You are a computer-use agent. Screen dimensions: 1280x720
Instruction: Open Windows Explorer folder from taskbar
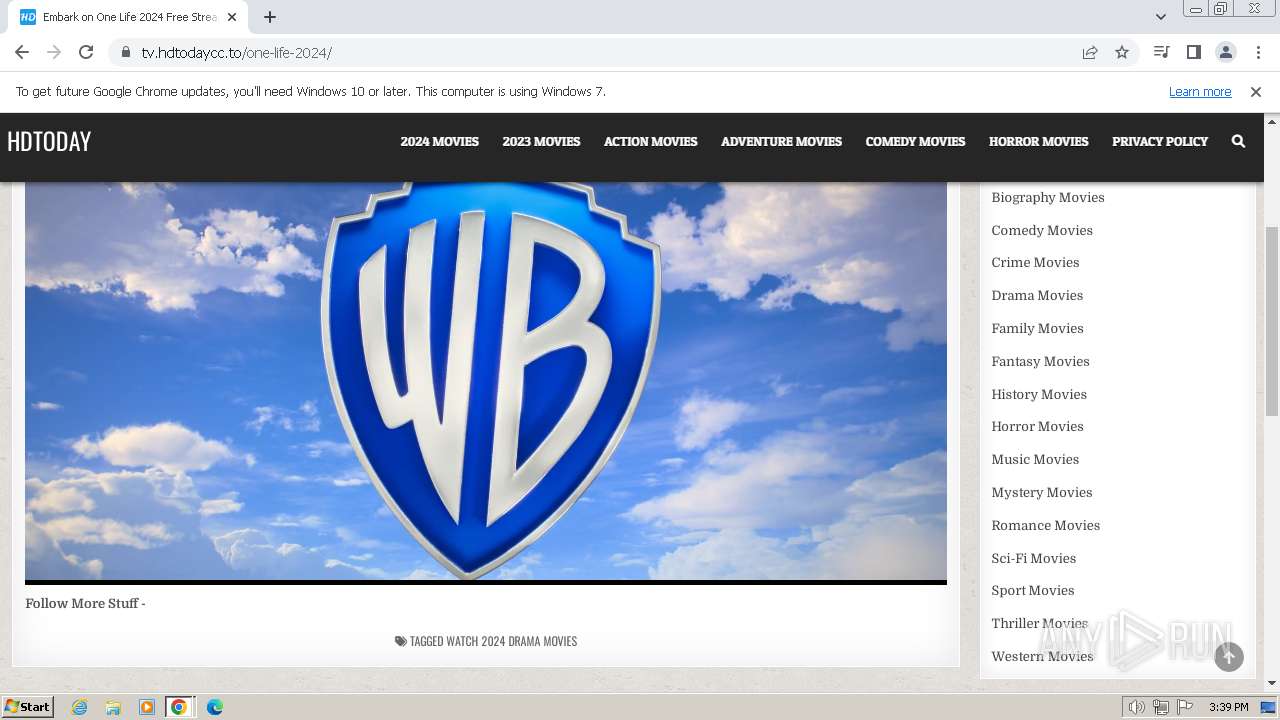pyautogui.click(x=113, y=707)
